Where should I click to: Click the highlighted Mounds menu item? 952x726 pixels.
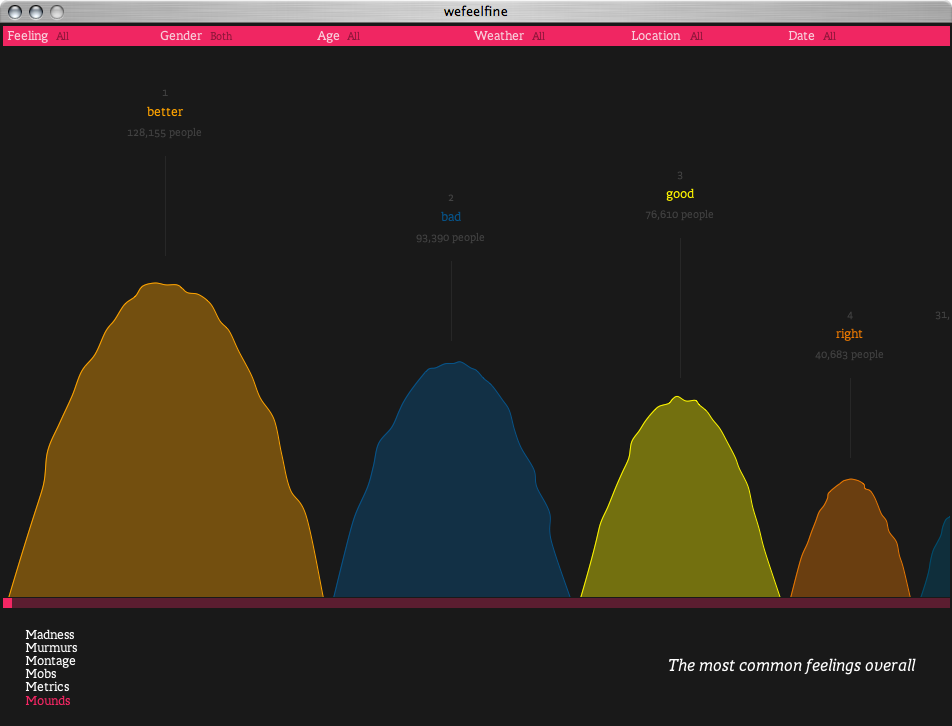[48, 701]
